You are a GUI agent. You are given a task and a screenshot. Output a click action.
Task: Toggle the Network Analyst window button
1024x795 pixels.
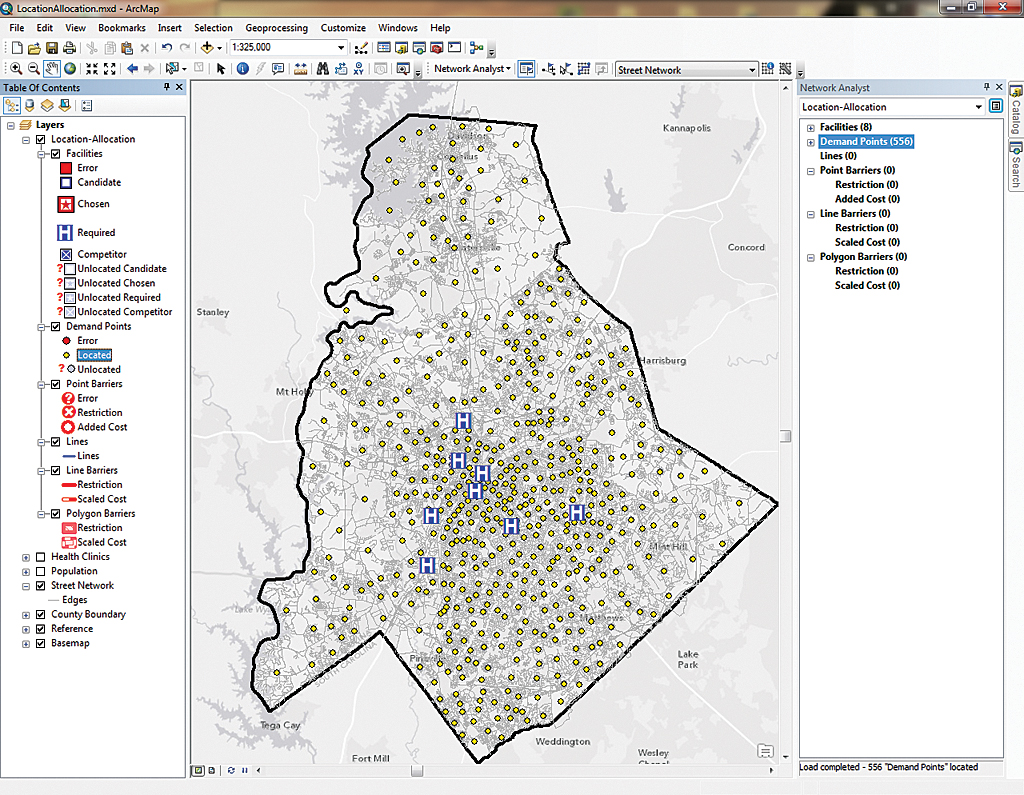[x=526, y=69]
